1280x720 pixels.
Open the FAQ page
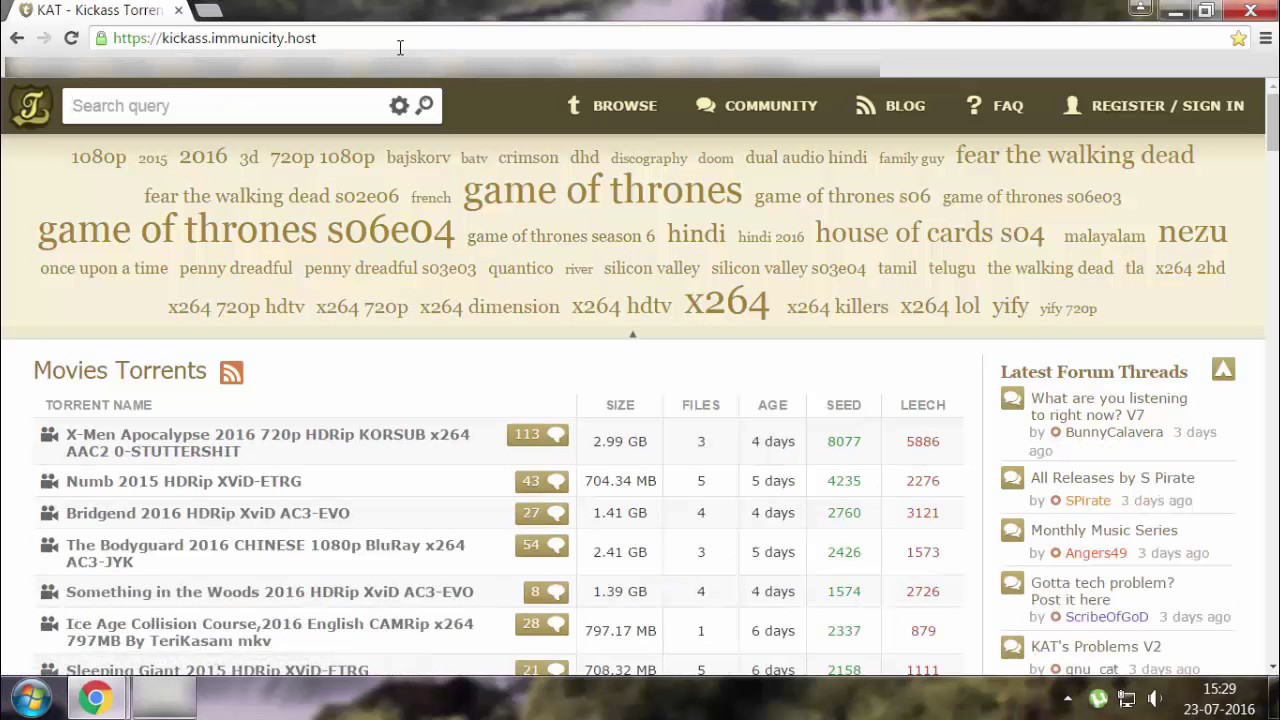(995, 106)
